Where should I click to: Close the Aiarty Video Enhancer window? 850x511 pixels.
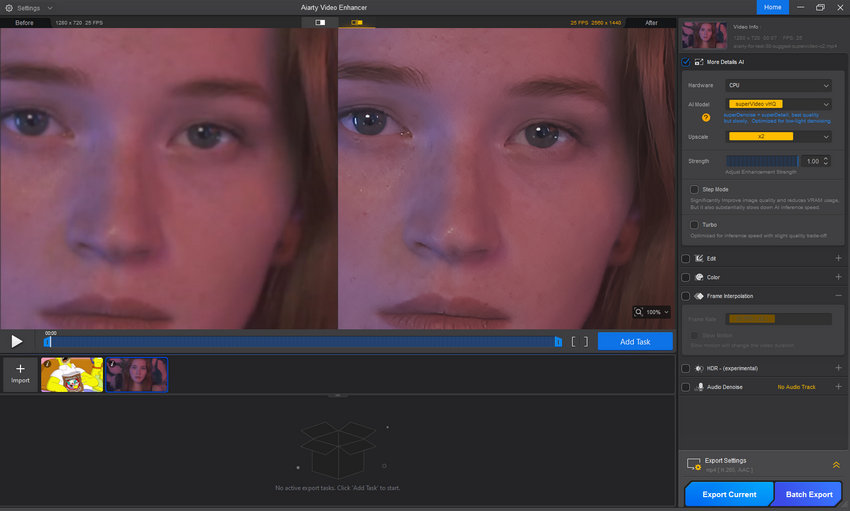click(840, 7)
